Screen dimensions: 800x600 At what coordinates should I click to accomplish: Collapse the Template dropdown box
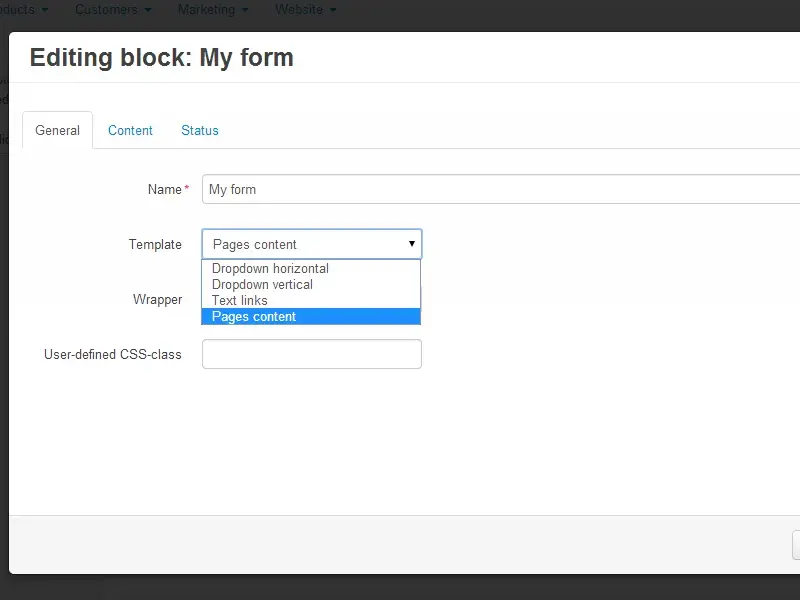point(312,244)
